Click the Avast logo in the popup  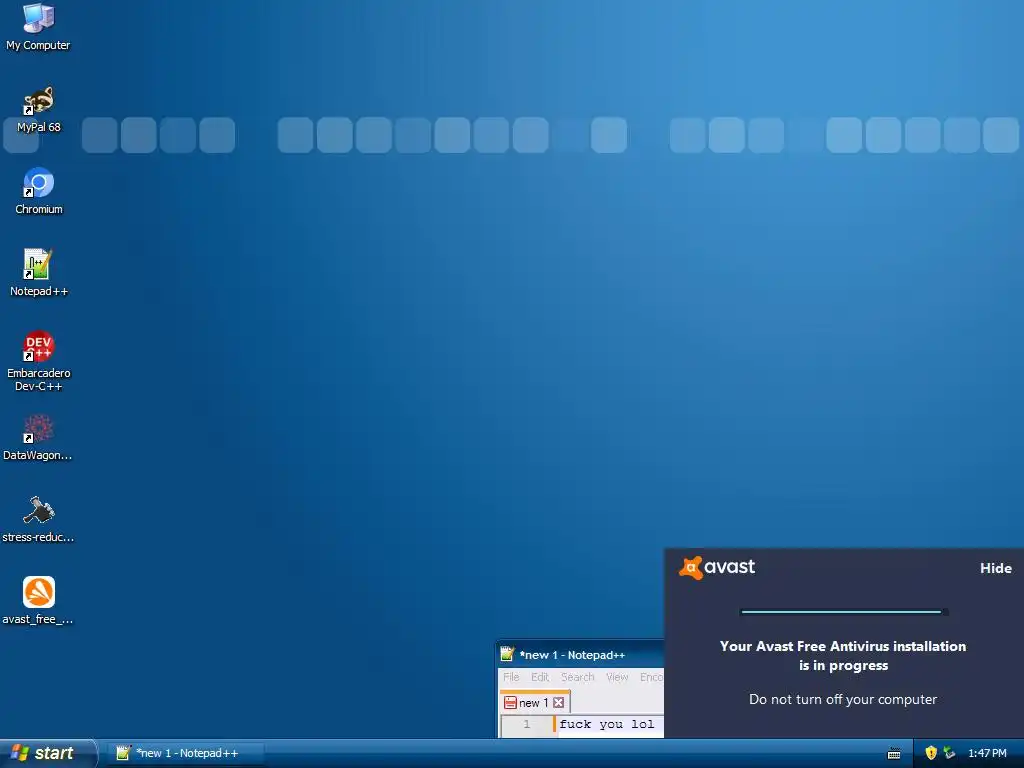click(x=717, y=568)
